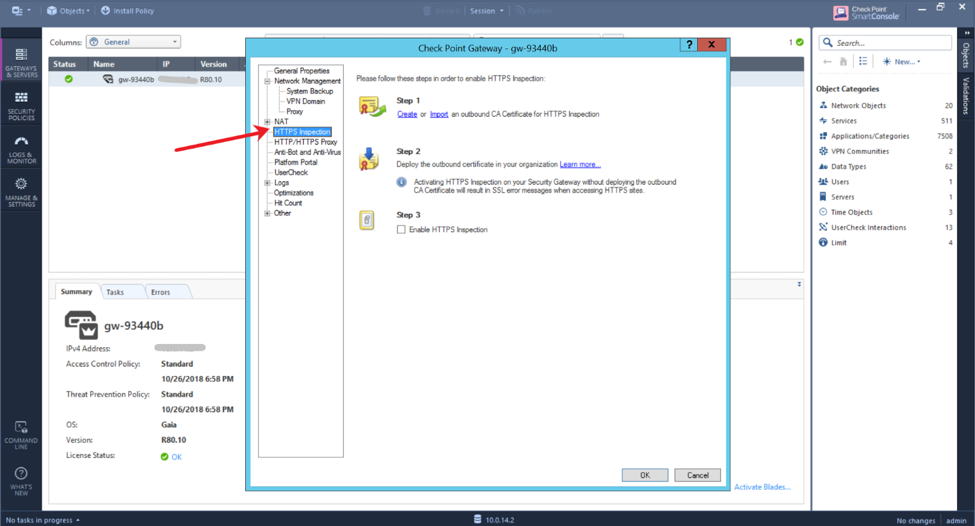Select Optimizations tree item
This screenshot has width=975, height=526.
point(293,193)
